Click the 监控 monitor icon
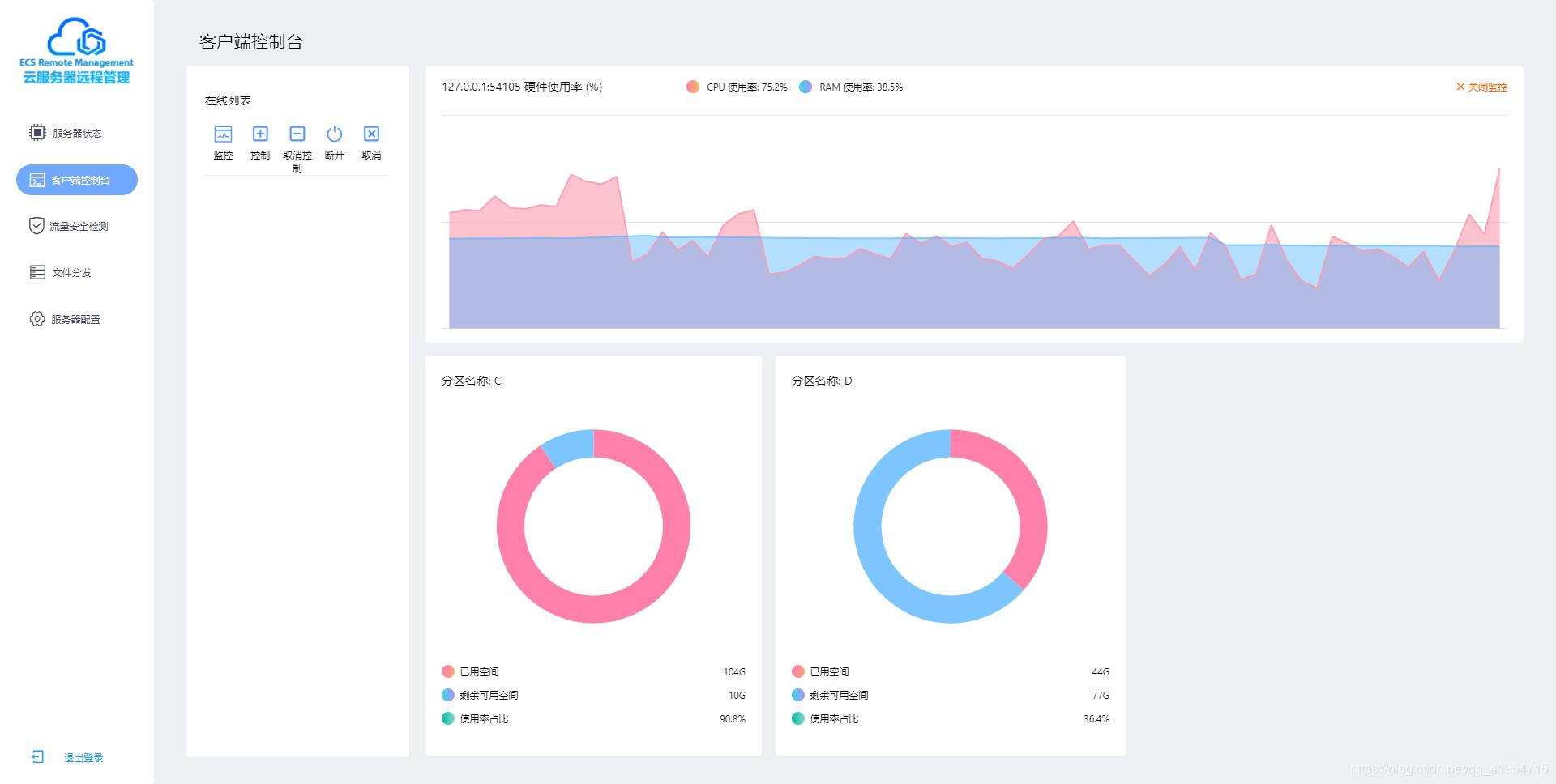 tap(223, 134)
